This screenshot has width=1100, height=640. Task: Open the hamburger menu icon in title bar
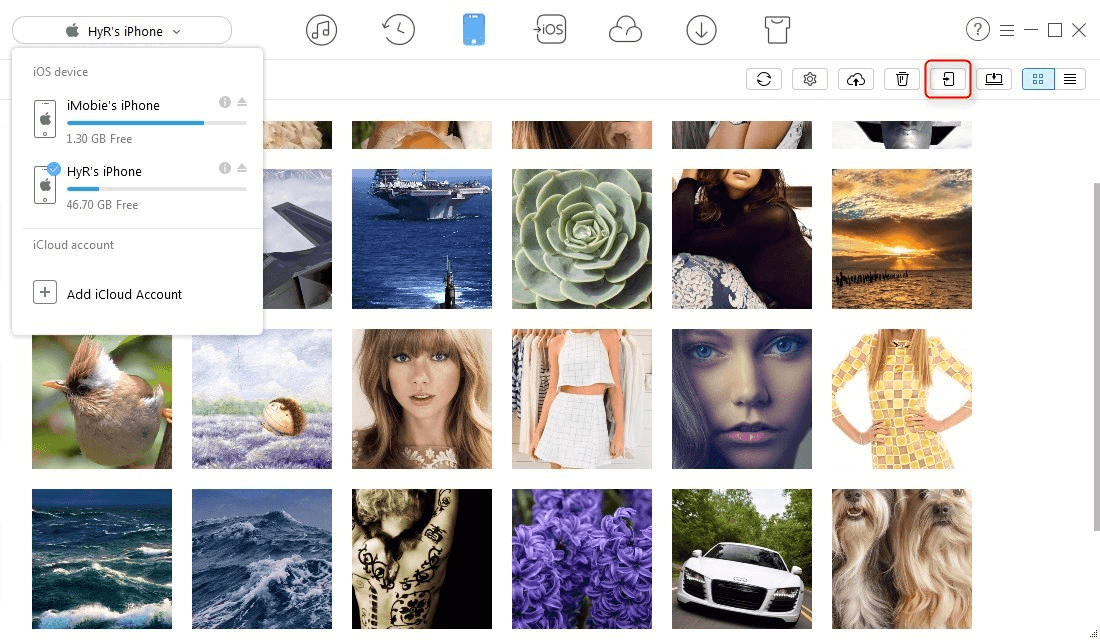coord(1007,30)
